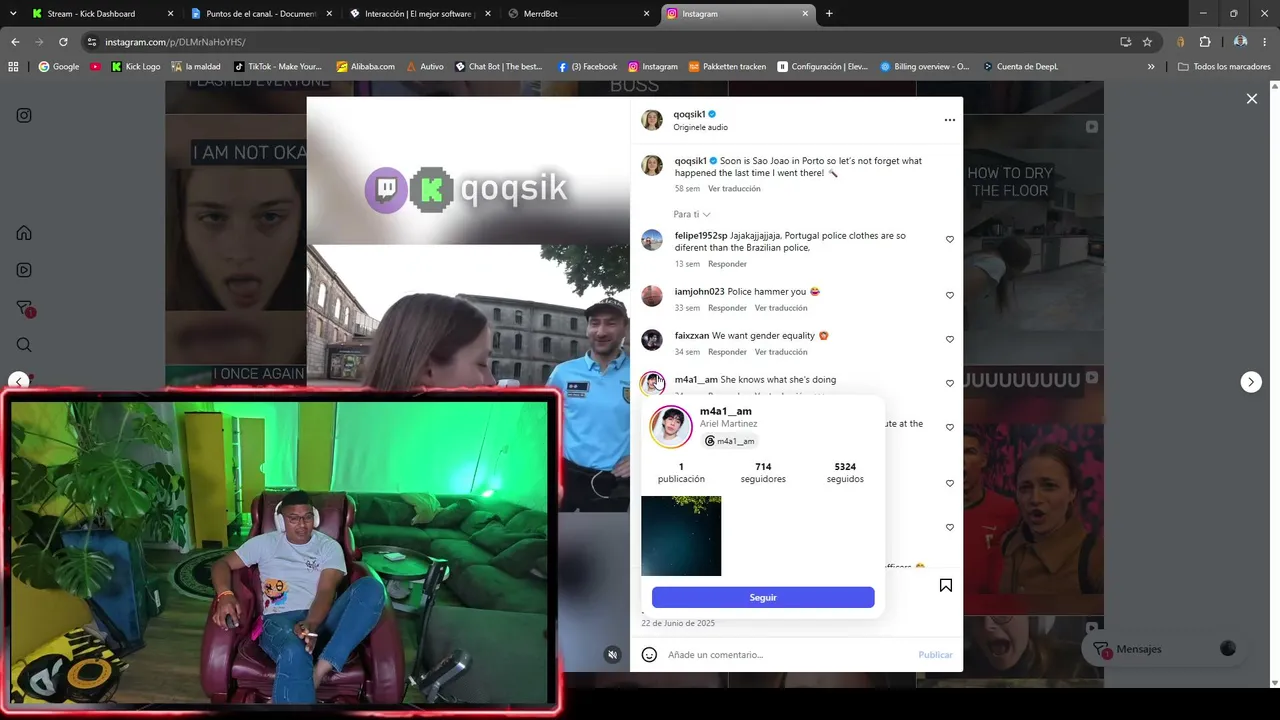The height and width of the screenshot is (720, 1280).
Task: Open m4a1__am profile picture in hover card
Action: (671, 427)
